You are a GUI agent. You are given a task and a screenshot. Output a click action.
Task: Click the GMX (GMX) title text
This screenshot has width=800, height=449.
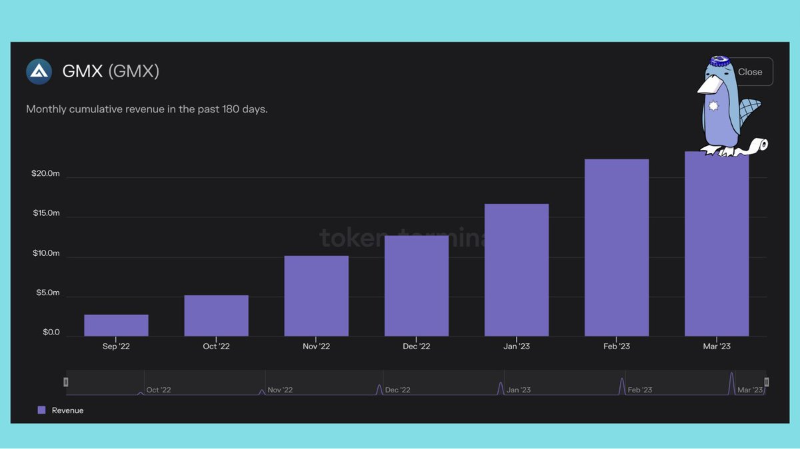pos(110,72)
